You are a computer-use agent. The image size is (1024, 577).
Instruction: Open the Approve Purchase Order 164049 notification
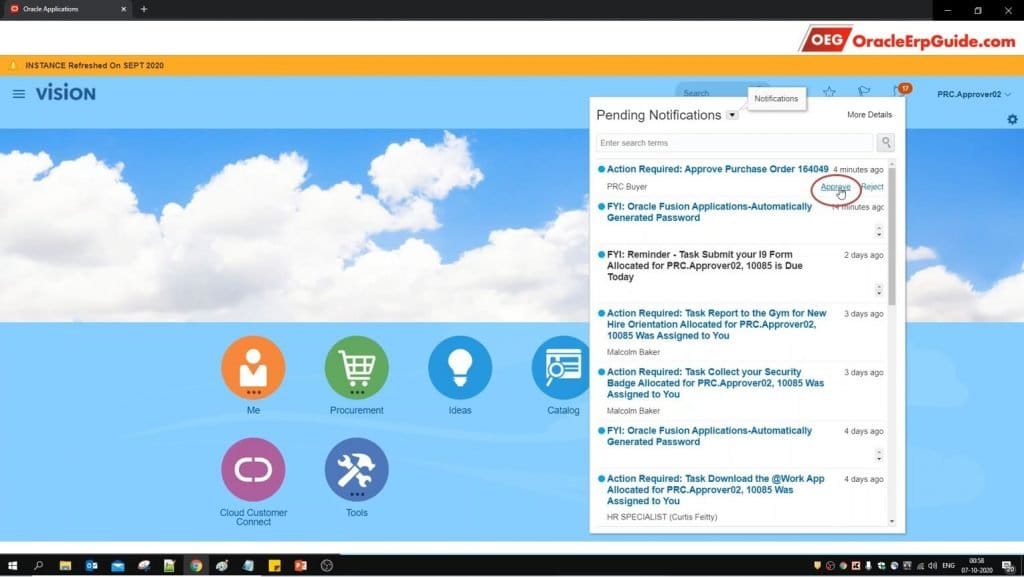pos(717,169)
